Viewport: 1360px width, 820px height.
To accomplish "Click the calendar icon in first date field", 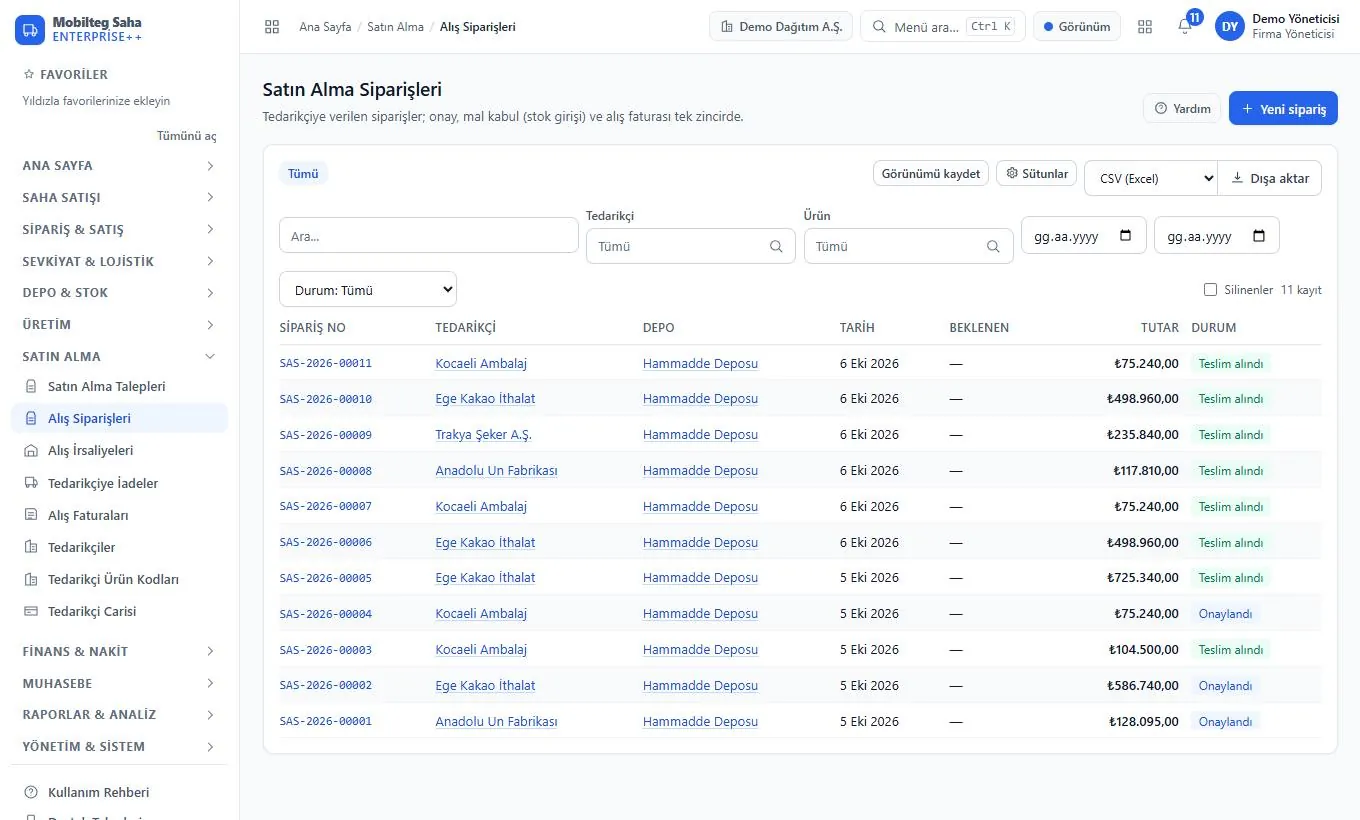I will [x=1126, y=236].
